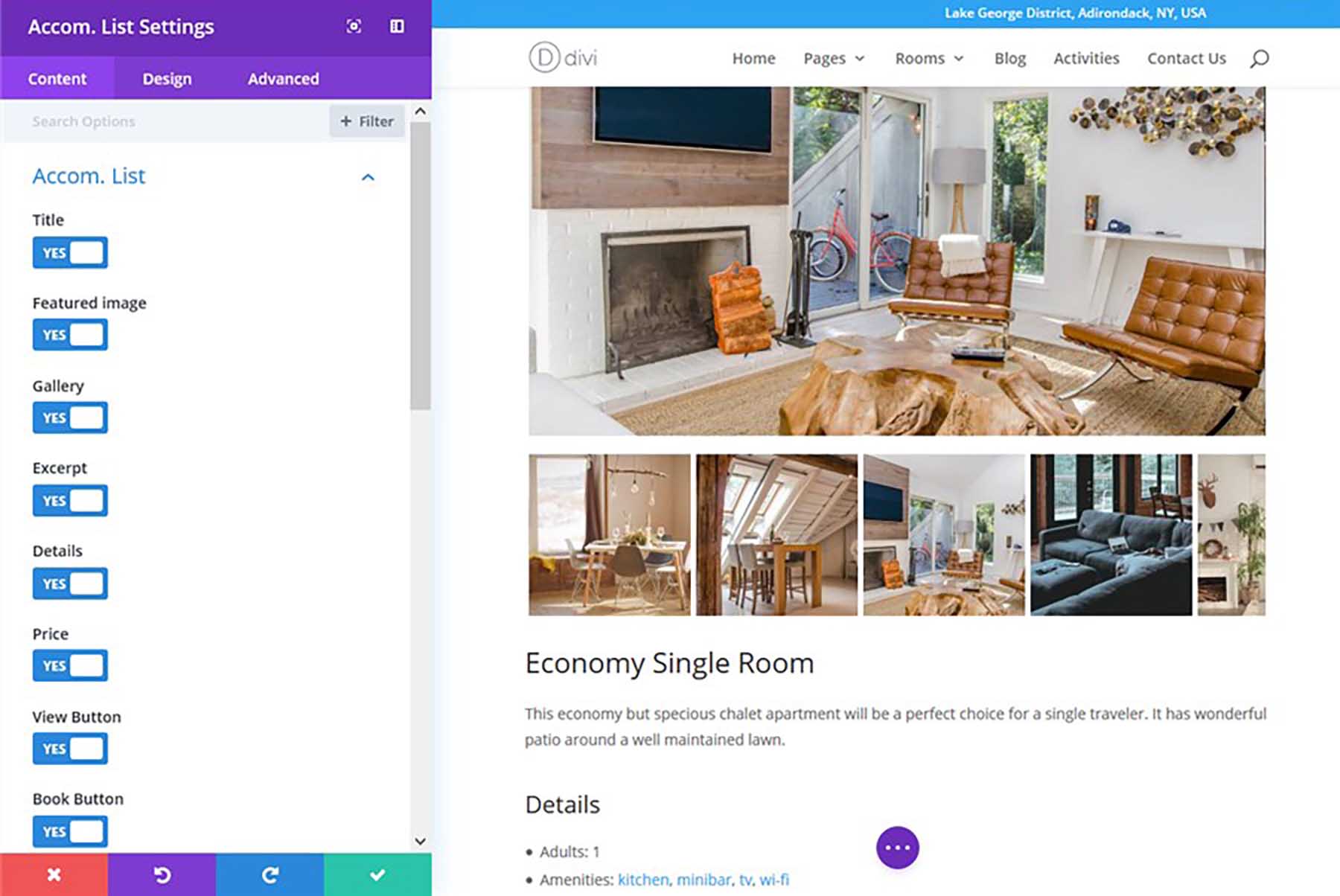Save settings with the green checkmark
The width and height of the screenshot is (1340, 896).
378,876
